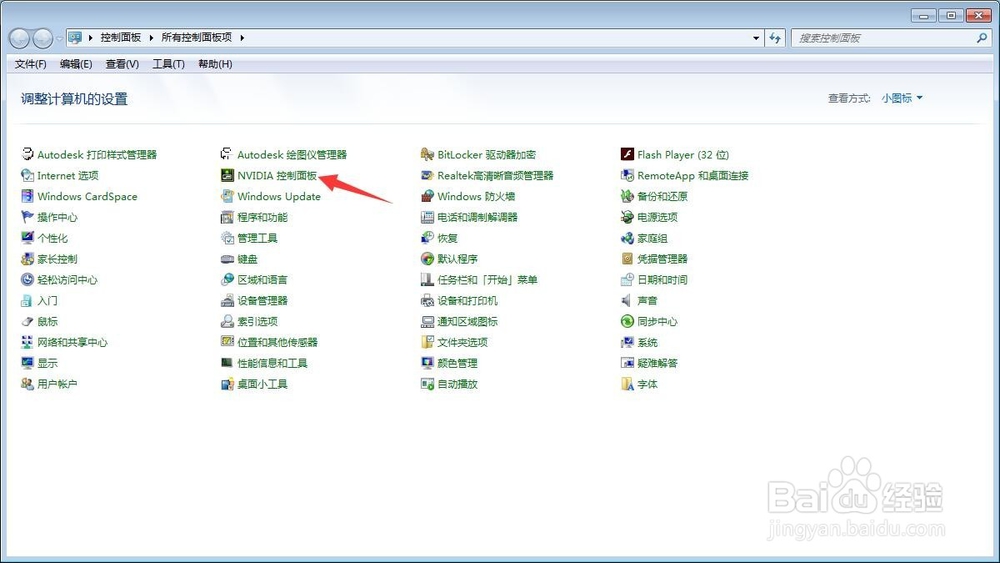
Task: Click the 管理工具 gear icon
Action: tap(227, 238)
